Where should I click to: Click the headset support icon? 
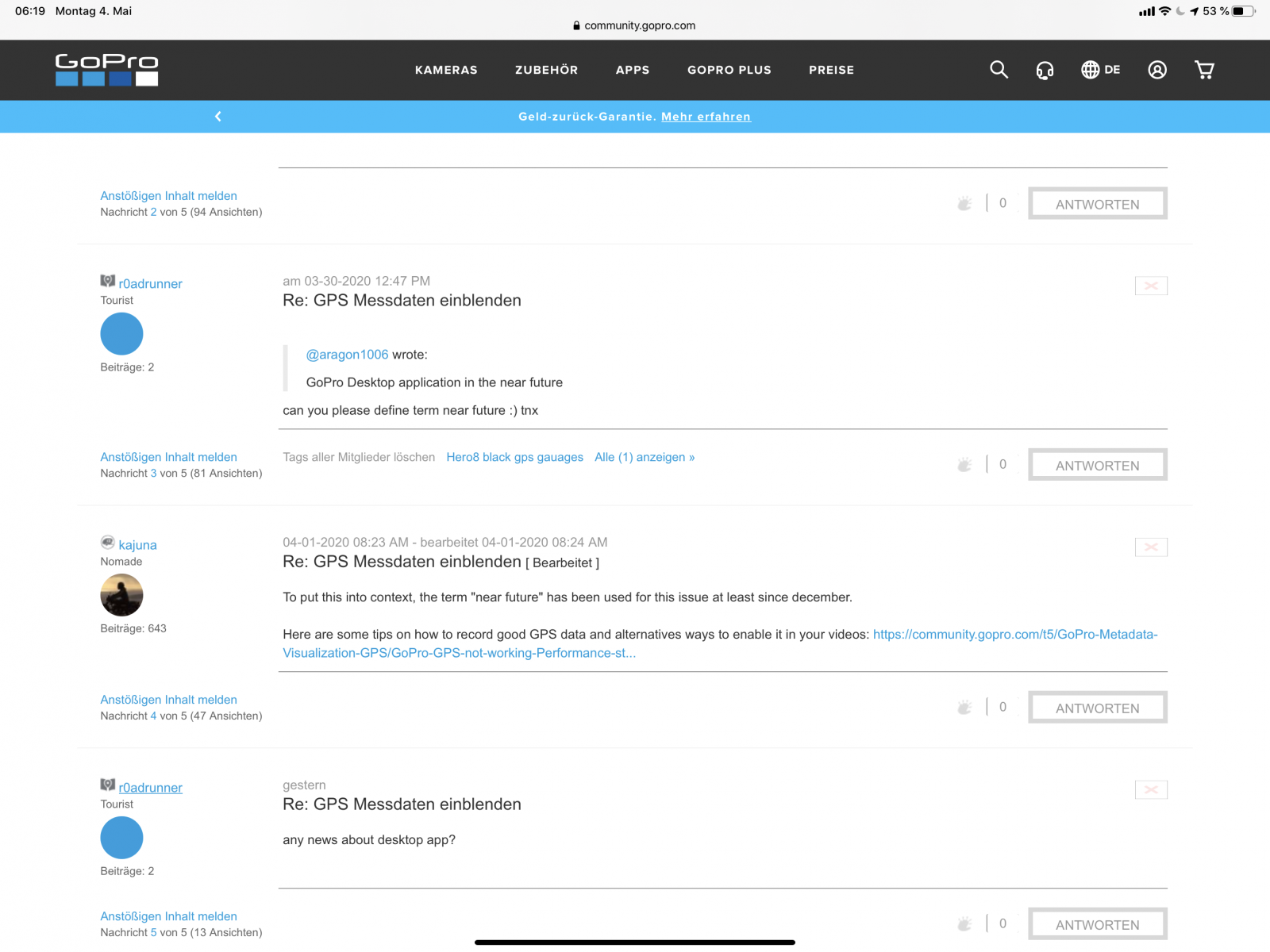1045,70
